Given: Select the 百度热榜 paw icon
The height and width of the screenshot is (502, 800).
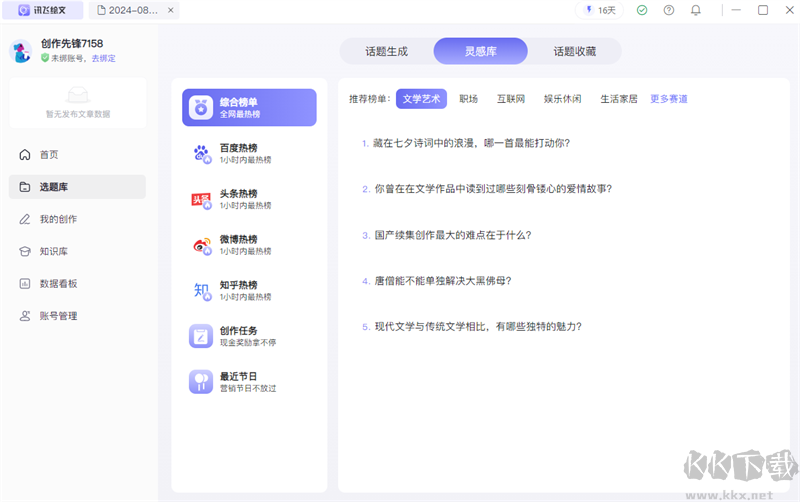Looking at the screenshot, I should (x=201, y=153).
